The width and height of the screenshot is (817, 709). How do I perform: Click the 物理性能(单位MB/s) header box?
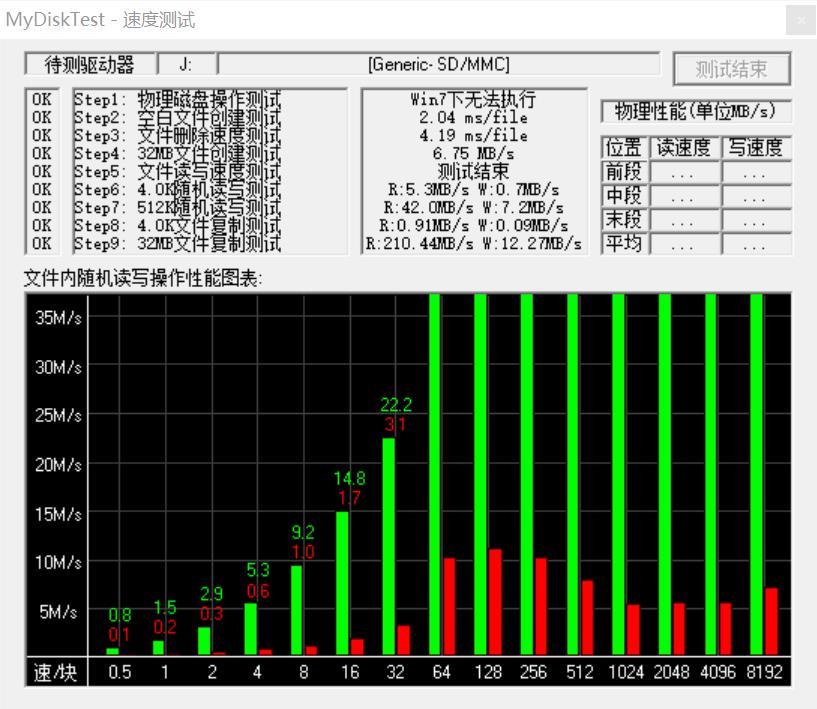pos(696,111)
